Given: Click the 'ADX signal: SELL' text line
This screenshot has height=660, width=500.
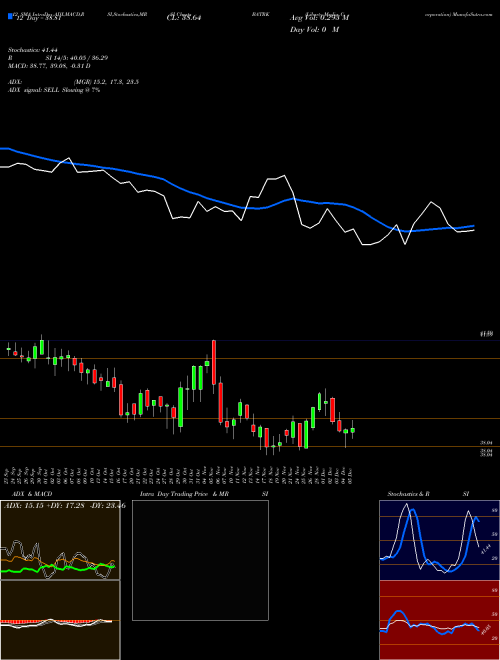Looking at the screenshot, I should [x=54, y=90].
